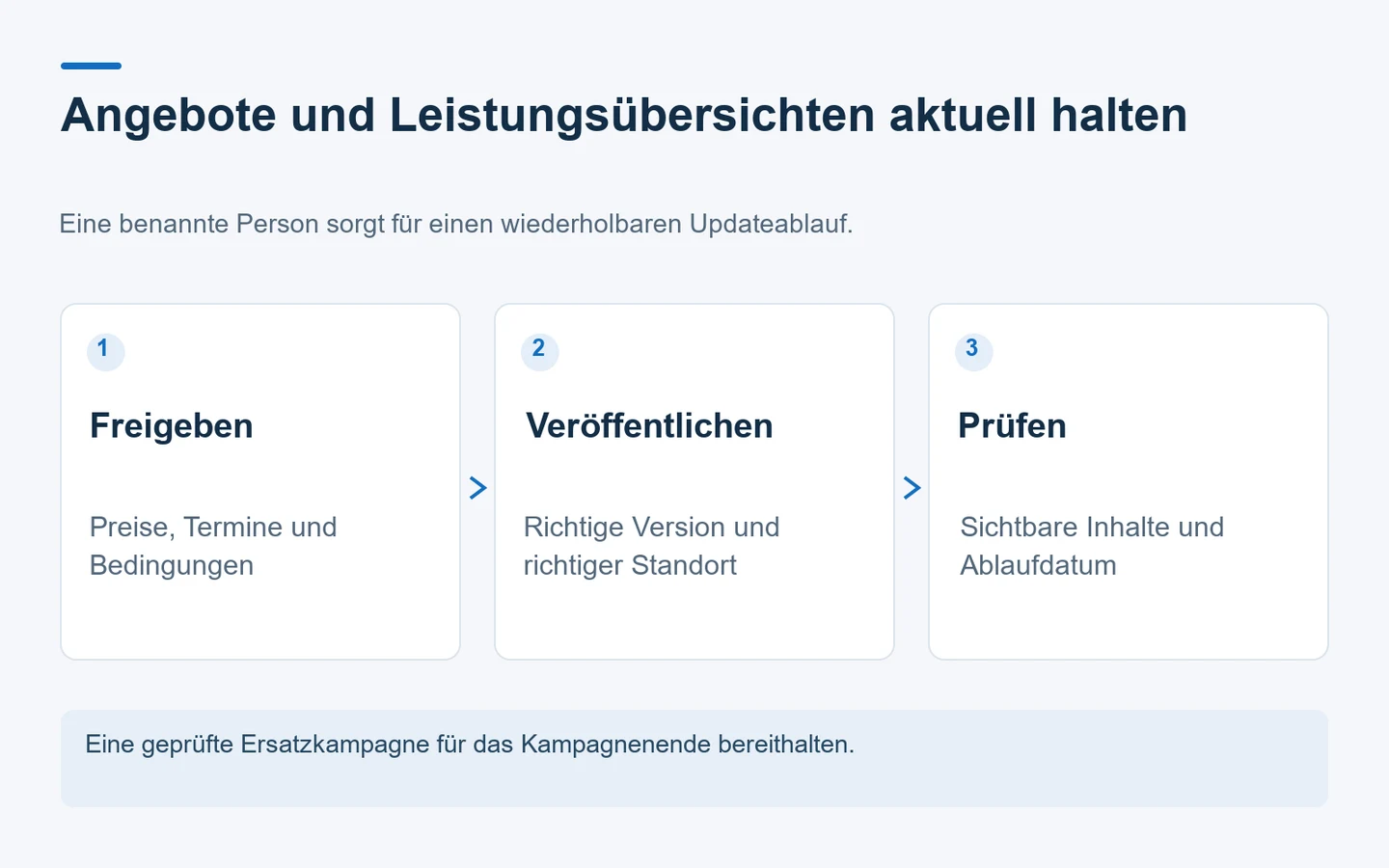Click the text 'Richtige Version und richtiger Standort'
Screen dimensions: 1389x868
(x=651, y=546)
